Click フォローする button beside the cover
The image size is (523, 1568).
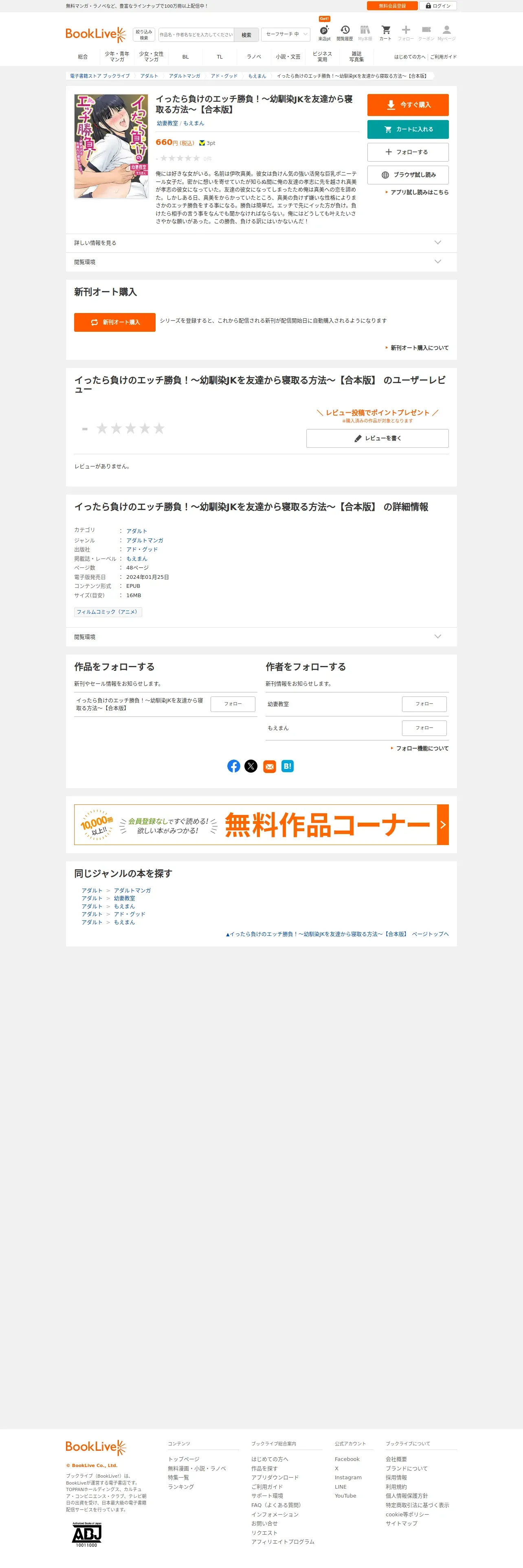[408, 152]
